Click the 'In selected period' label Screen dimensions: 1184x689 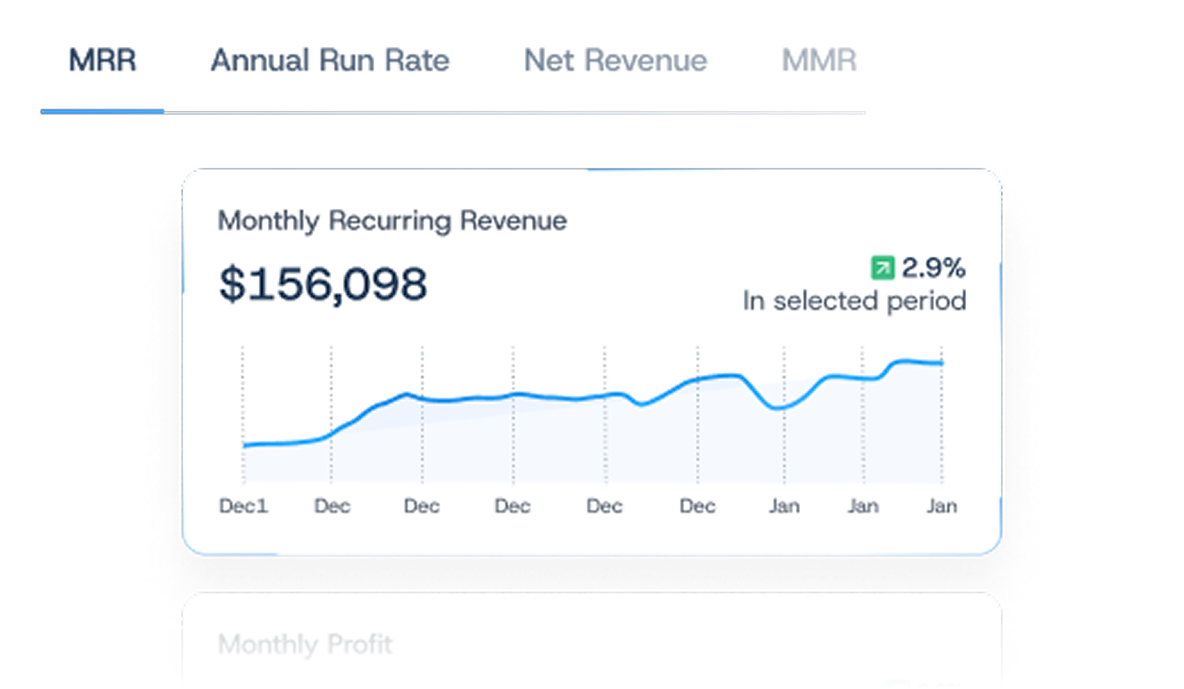pyautogui.click(x=854, y=301)
